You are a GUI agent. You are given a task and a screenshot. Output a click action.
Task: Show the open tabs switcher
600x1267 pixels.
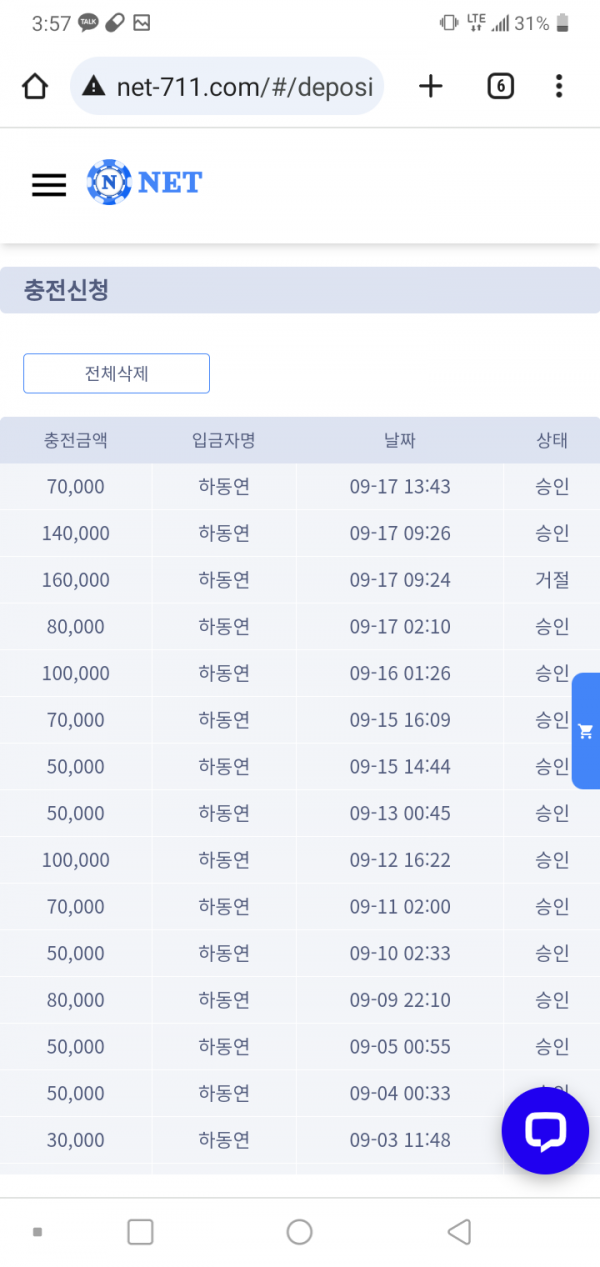click(x=500, y=86)
